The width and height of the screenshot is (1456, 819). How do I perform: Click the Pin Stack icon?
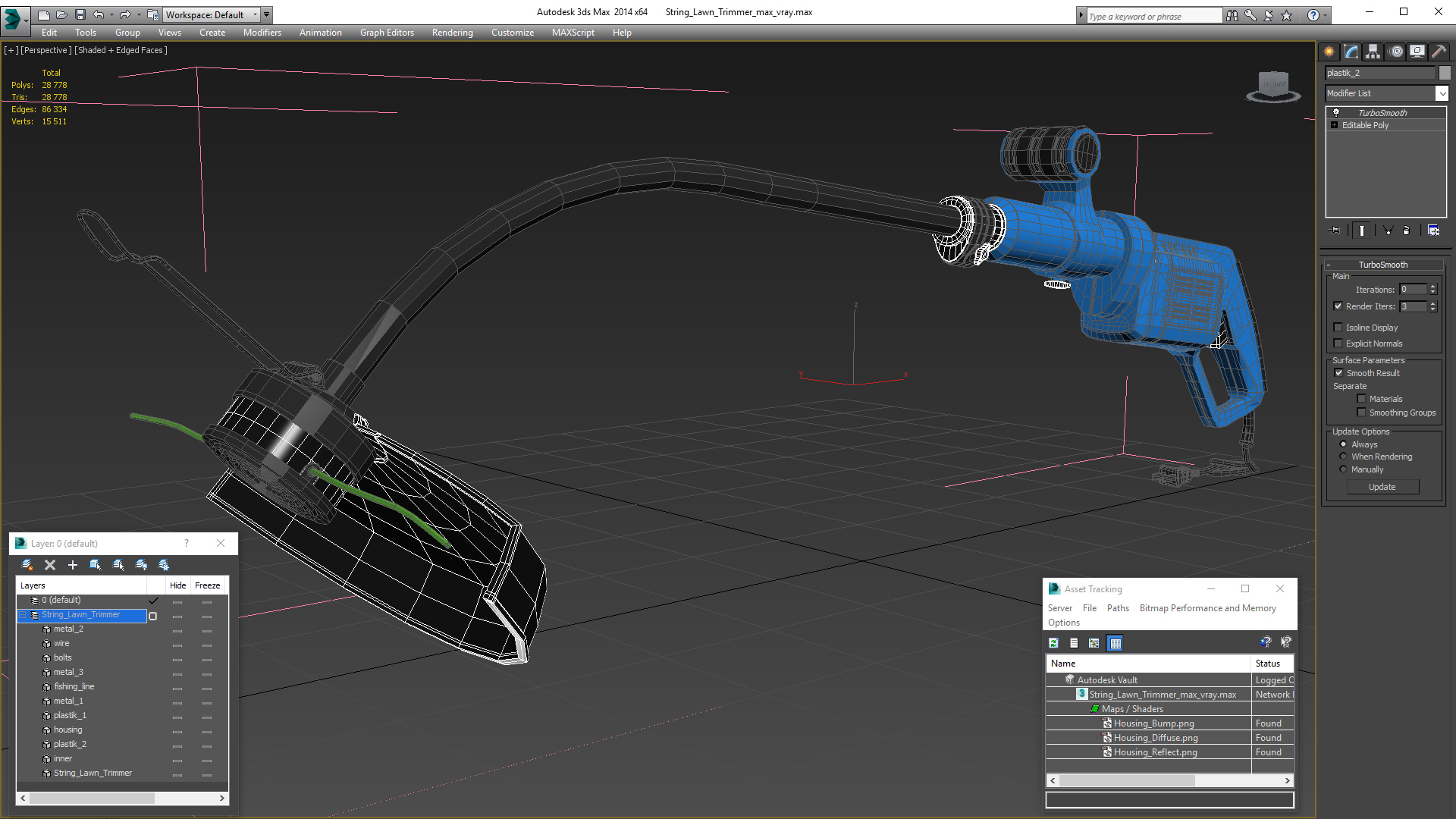coord(1335,231)
